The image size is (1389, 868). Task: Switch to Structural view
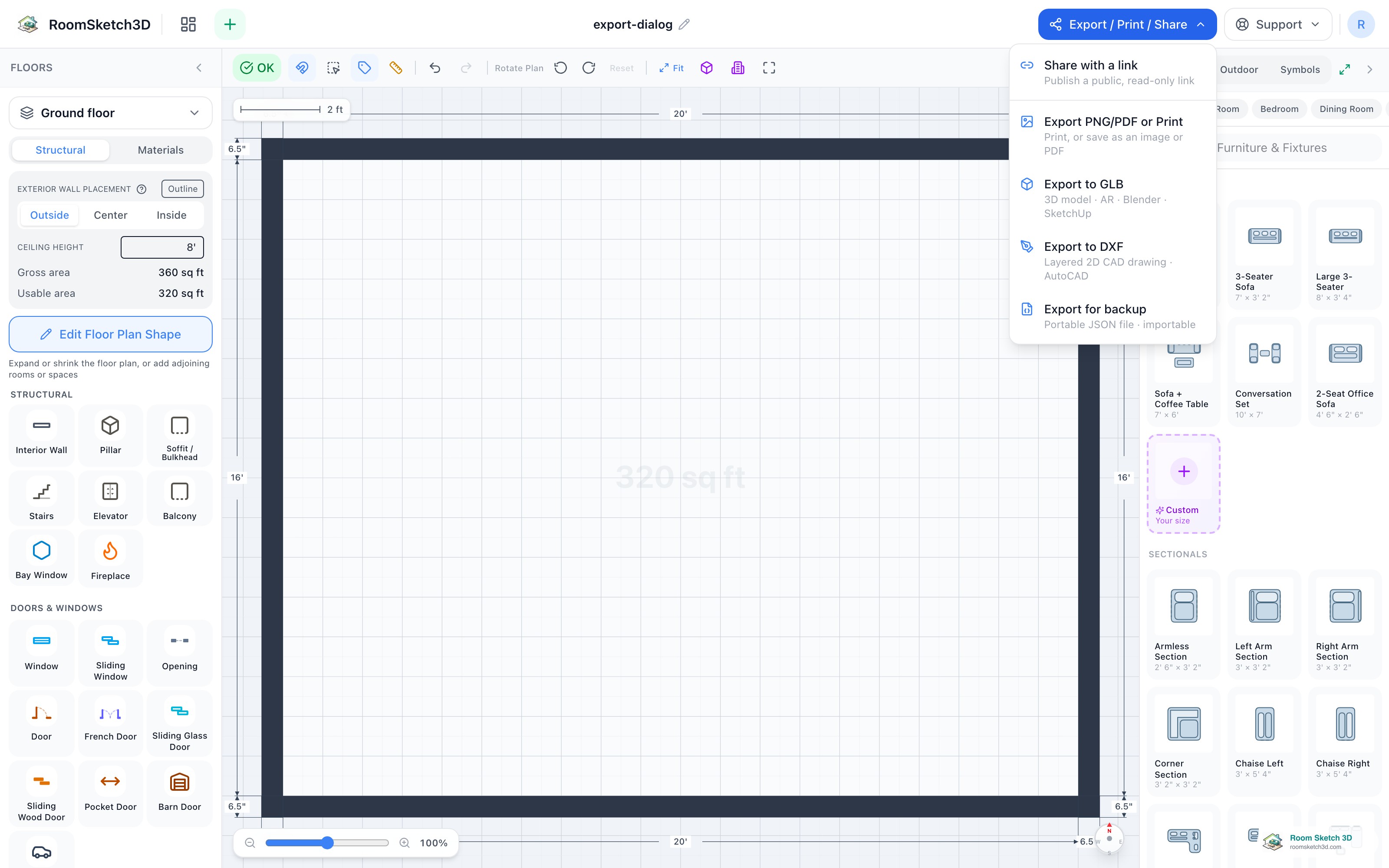coord(60,150)
